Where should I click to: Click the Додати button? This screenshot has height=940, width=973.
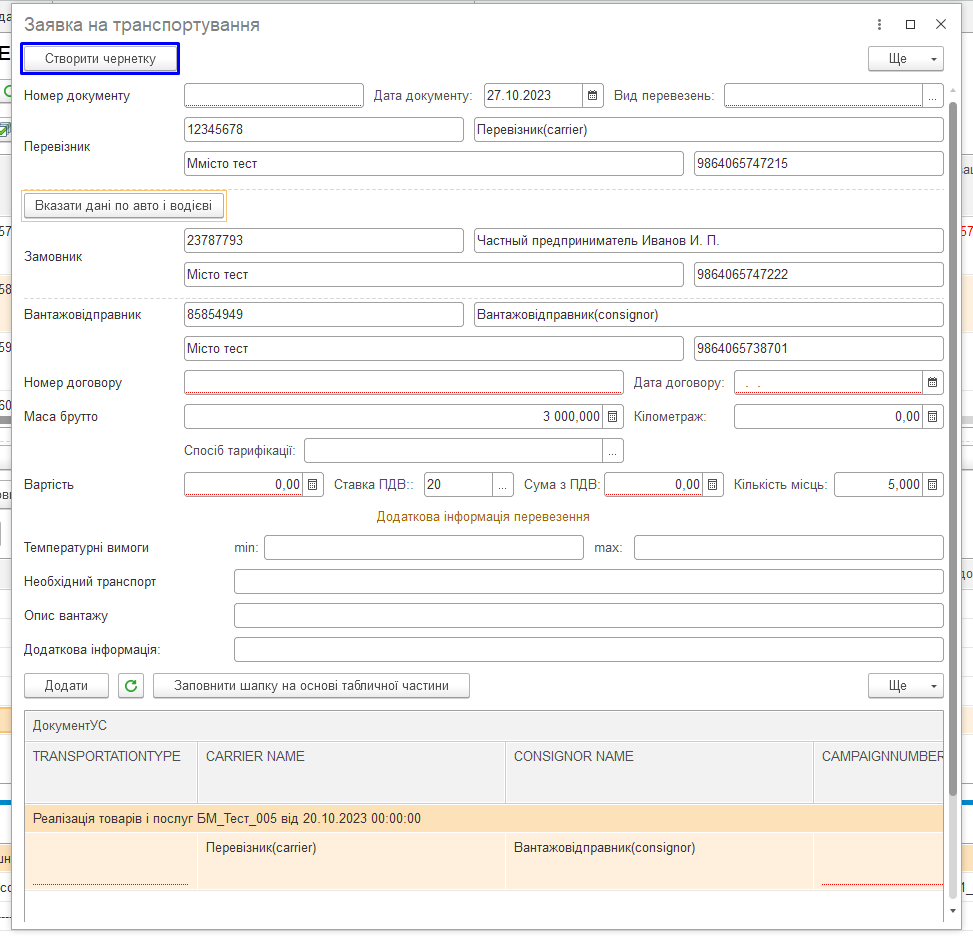coord(66,686)
